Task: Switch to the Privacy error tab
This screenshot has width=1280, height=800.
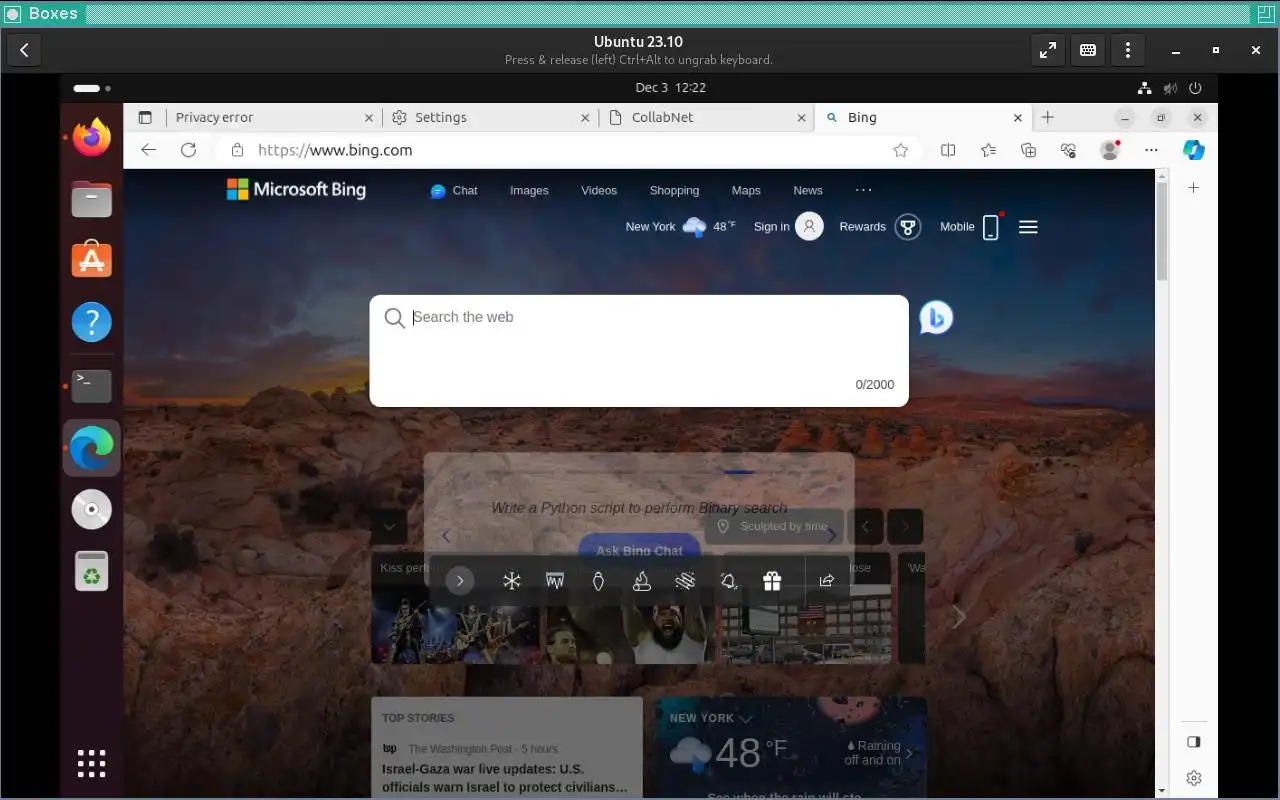Action: [270, 117]
